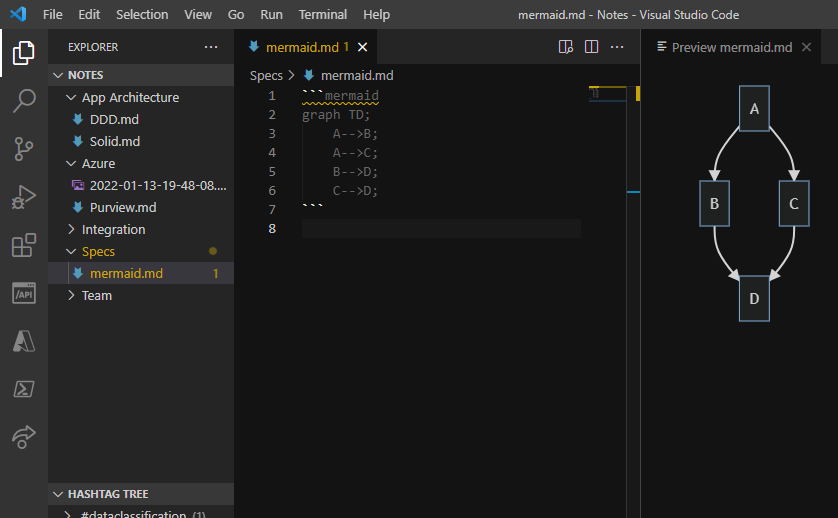Click the preview icon in Preview tab
The width and height of the screenshot is (838, 518).
pos(662,47)
